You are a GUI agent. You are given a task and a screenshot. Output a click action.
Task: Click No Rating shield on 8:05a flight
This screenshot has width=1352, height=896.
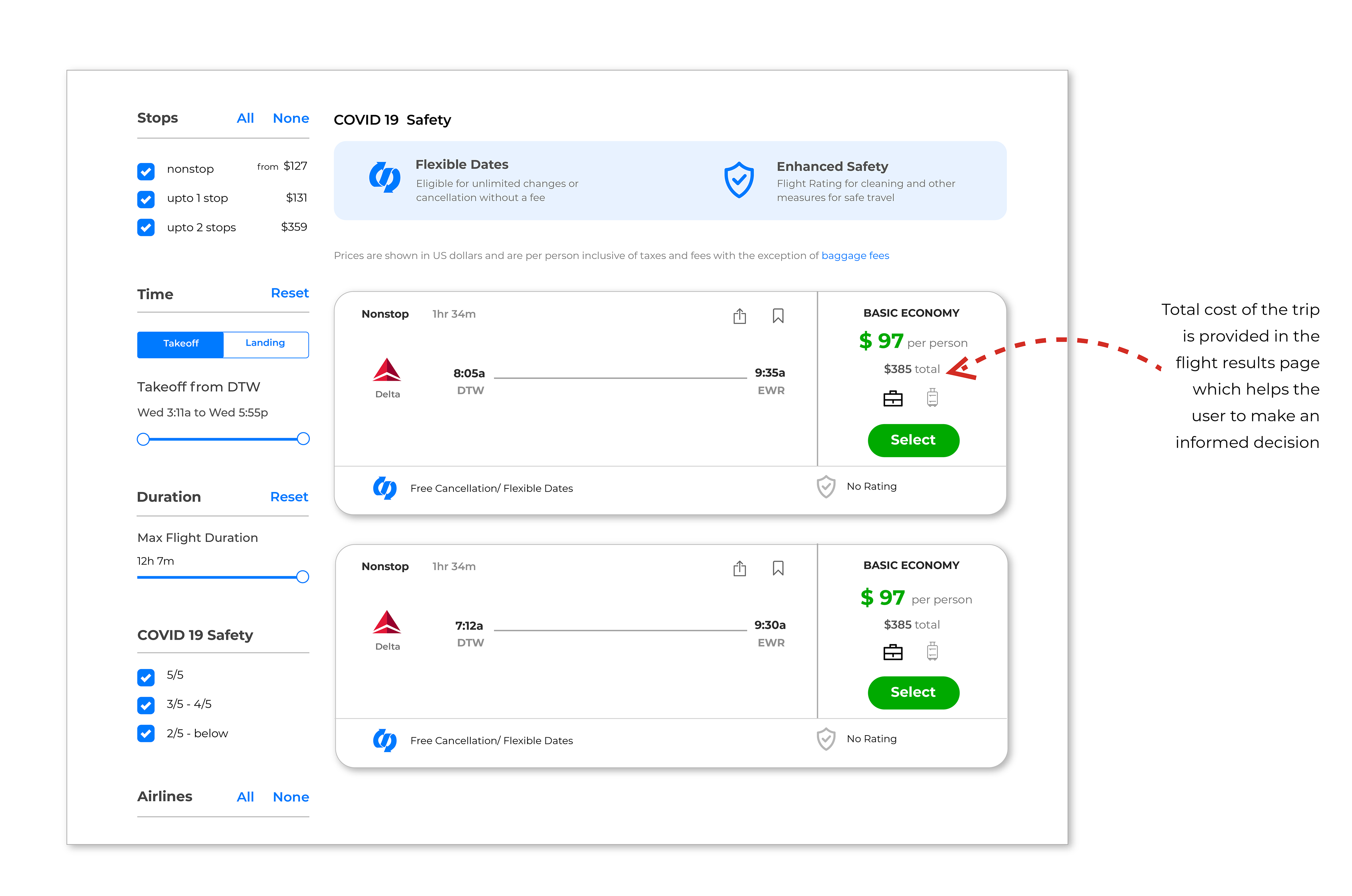click(x=826, y=487)
